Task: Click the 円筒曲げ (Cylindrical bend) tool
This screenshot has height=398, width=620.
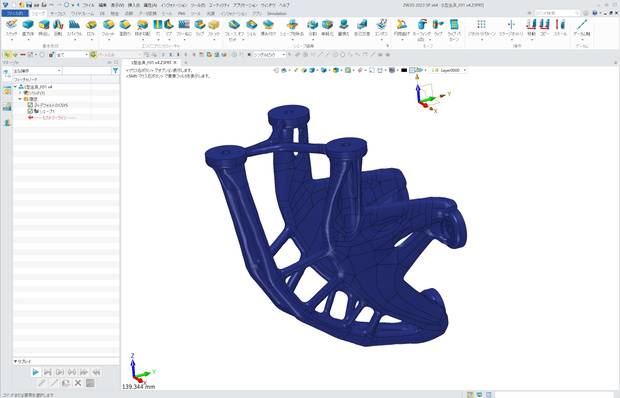Action: (x=402, y=28)
